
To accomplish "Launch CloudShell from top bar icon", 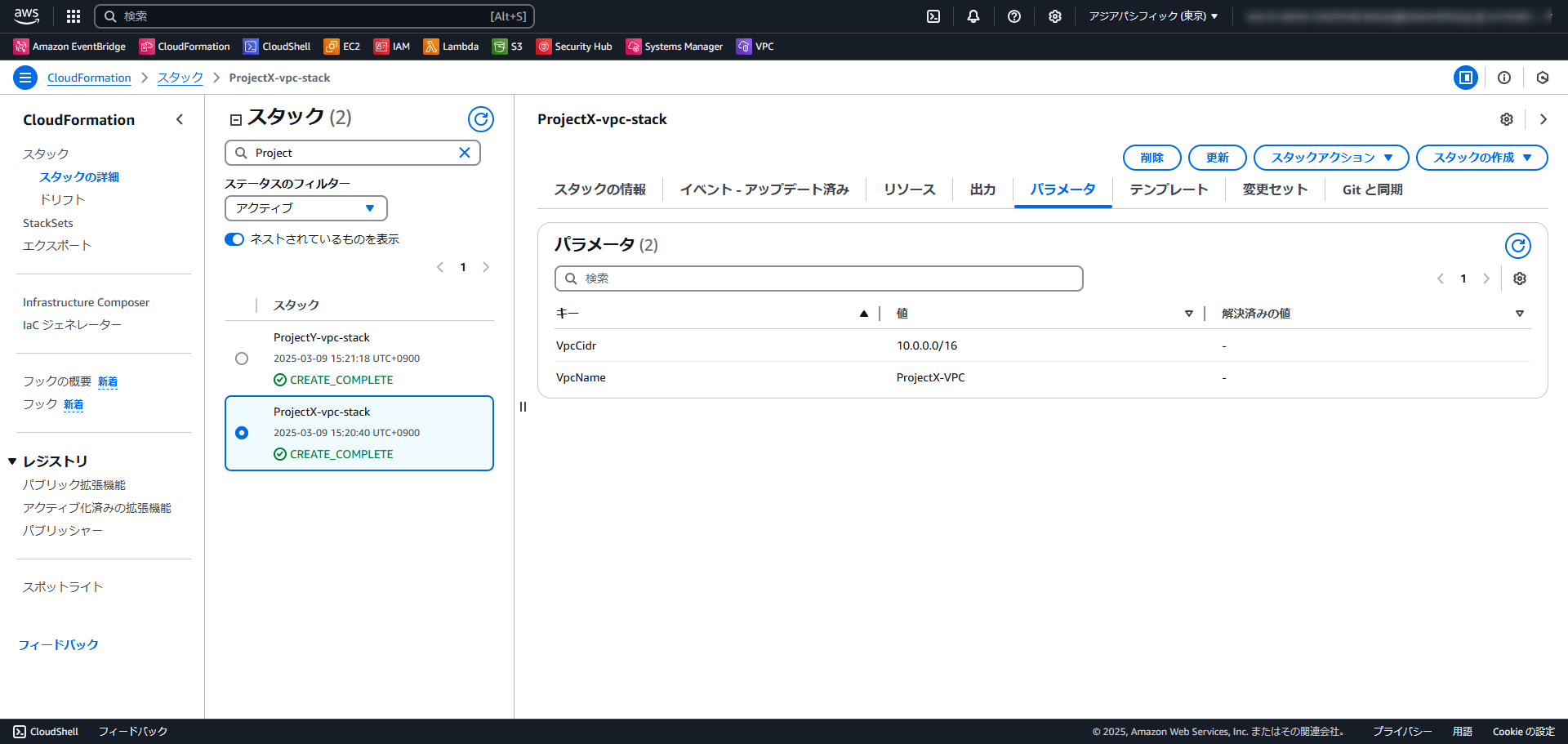I will coord(933,16).
